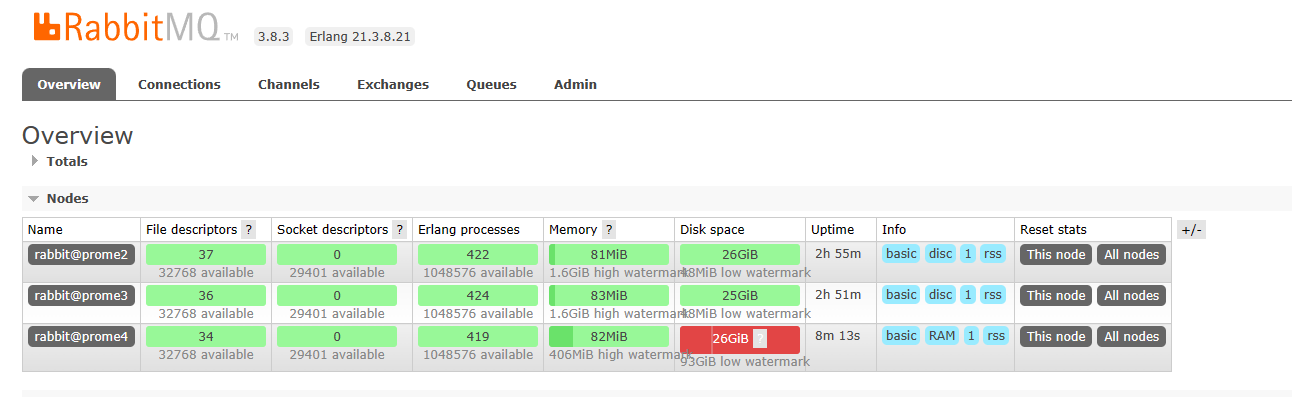Click the version label 3.8.3
Screen dimensions: 1292x397
pyautogui.click(x=273, y=36)
